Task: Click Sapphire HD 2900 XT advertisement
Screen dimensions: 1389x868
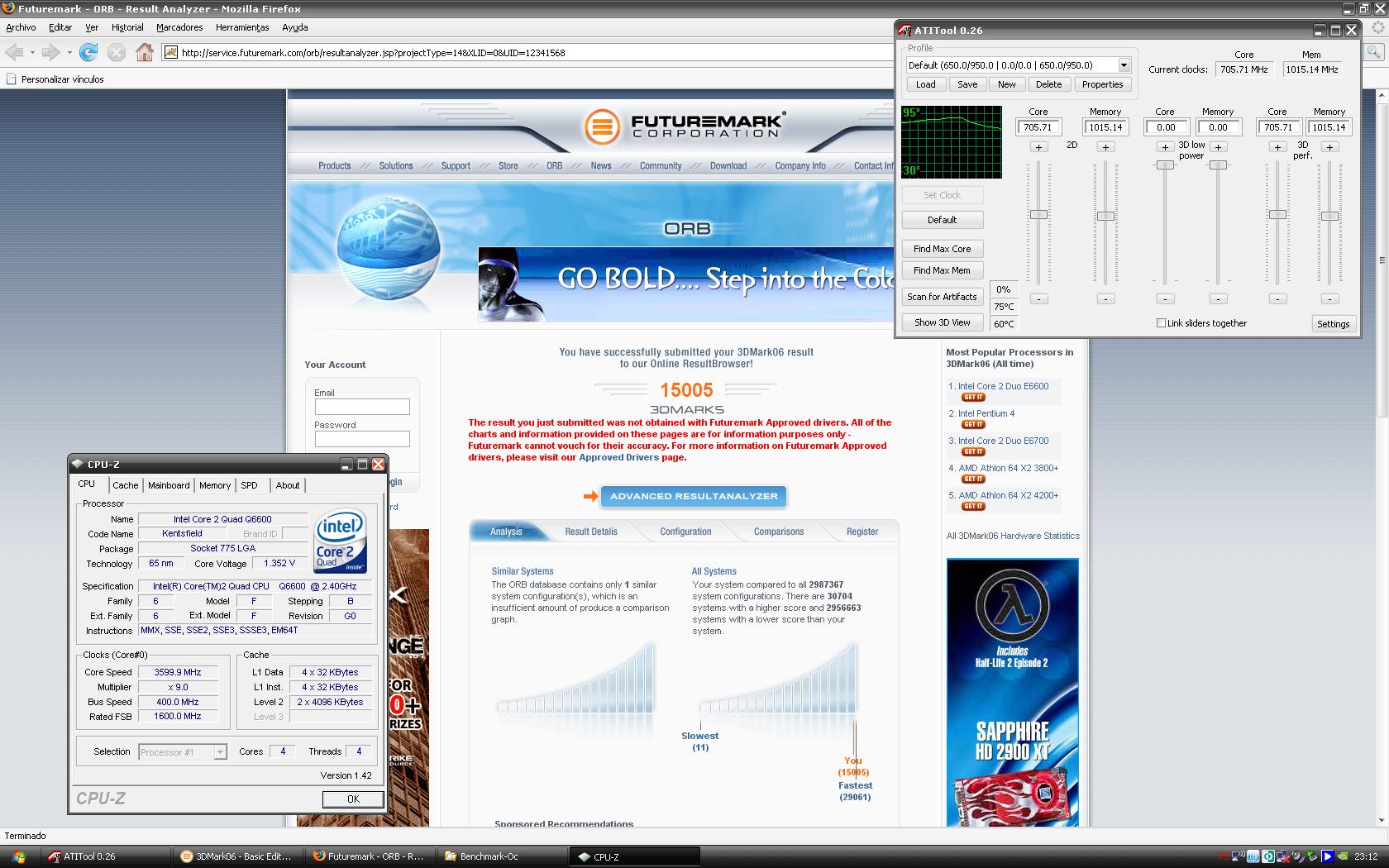Action: [1013, 693]
